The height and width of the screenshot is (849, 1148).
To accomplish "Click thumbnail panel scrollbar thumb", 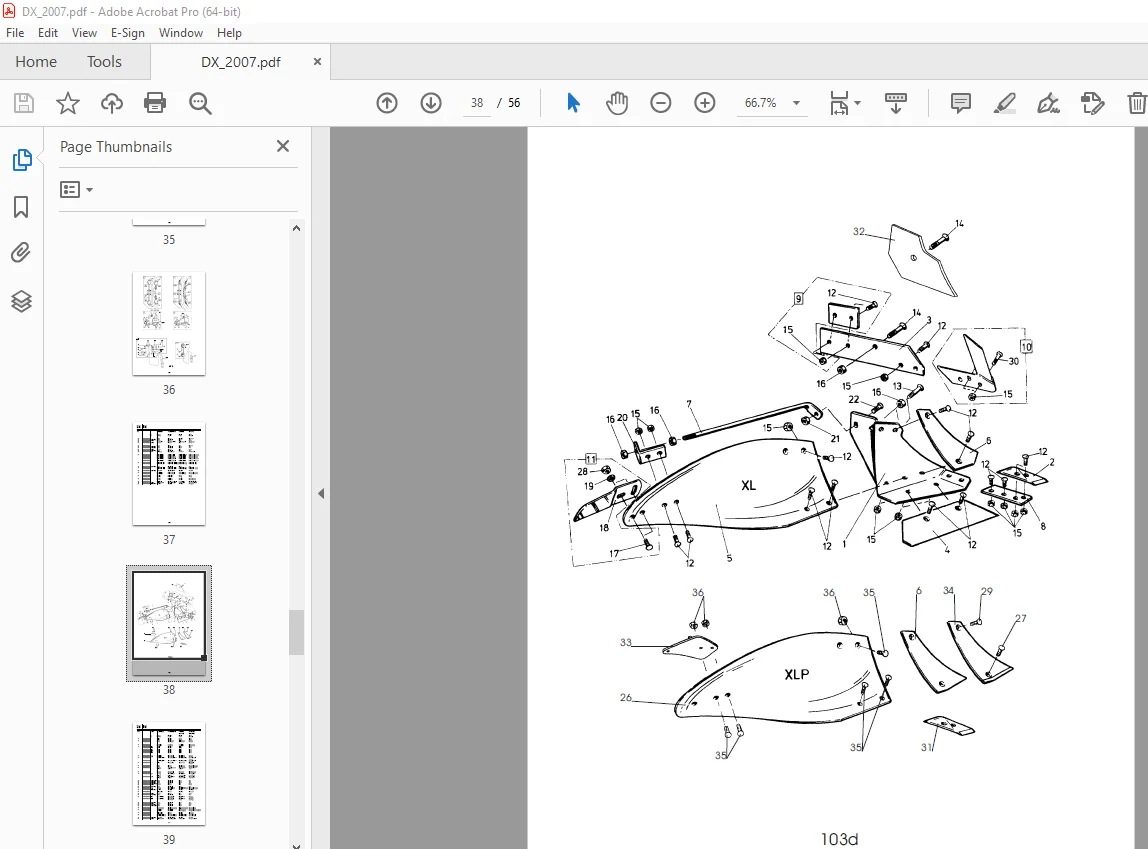I will (297, 632).
